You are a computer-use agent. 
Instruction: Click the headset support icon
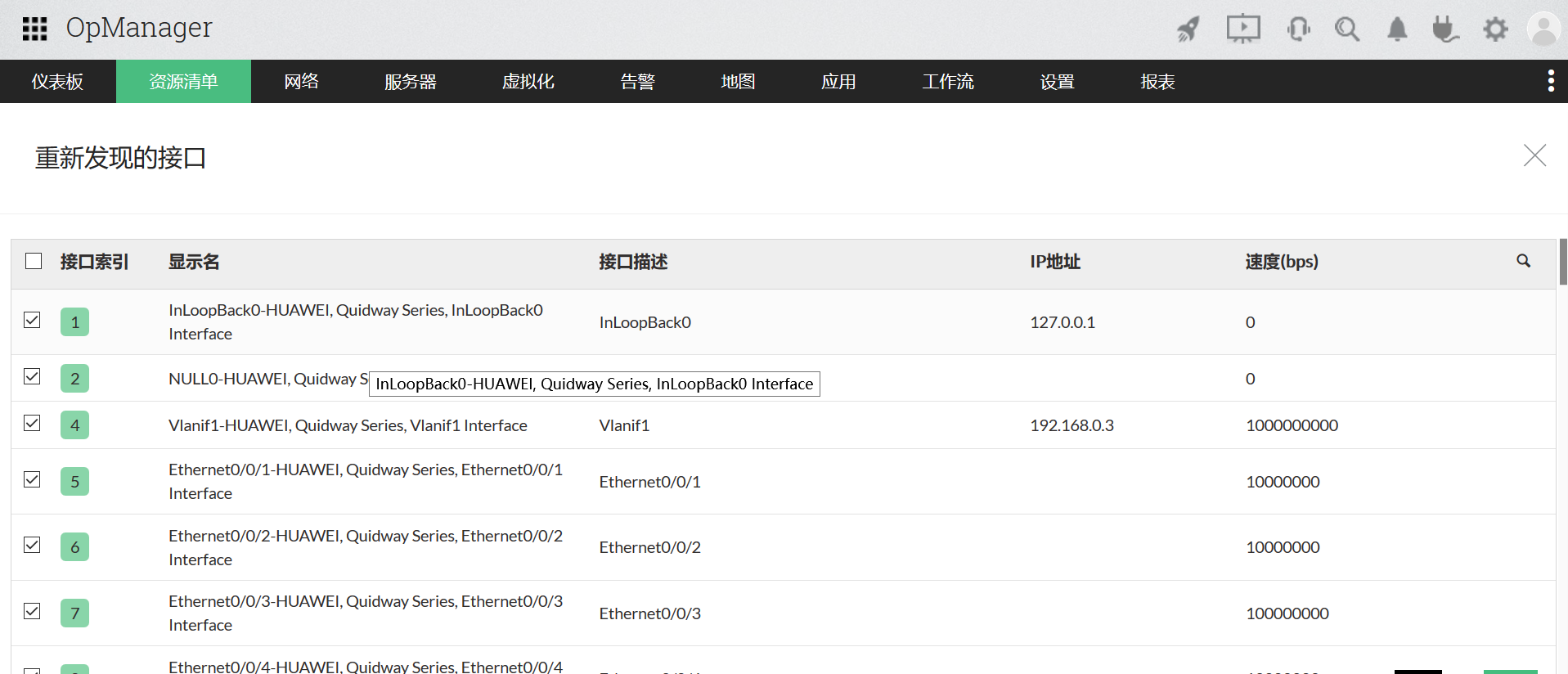[x=1298, y=29]
